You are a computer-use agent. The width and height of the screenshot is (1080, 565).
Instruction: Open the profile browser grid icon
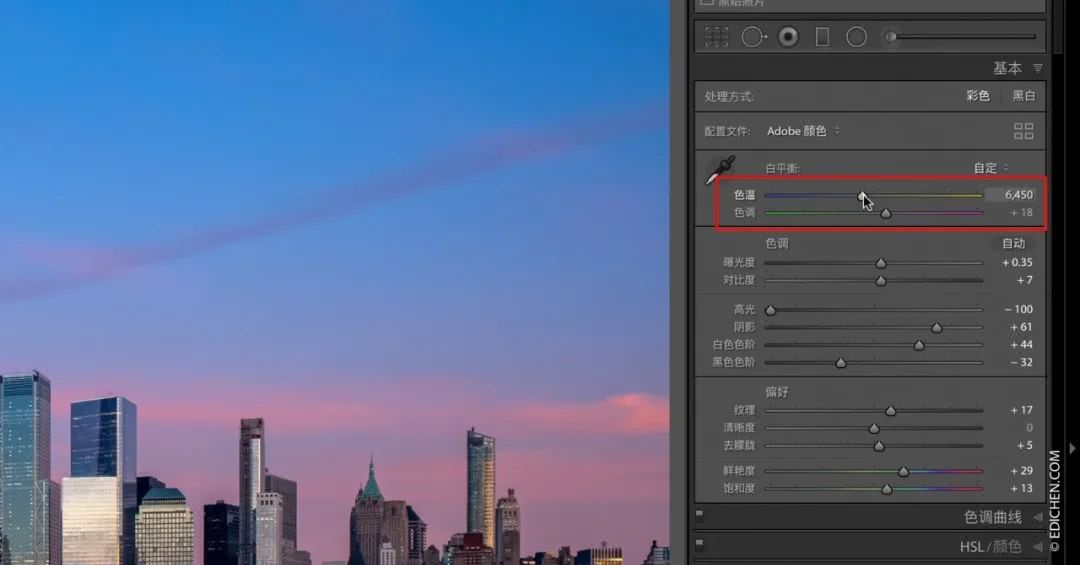click(x=1023, y=131)
